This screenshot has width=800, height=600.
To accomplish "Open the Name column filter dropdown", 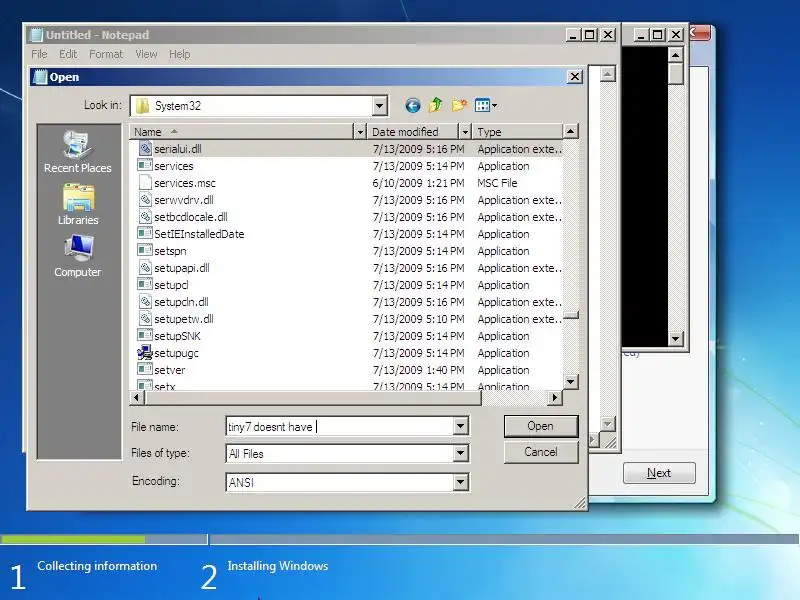I will [360, 132].
